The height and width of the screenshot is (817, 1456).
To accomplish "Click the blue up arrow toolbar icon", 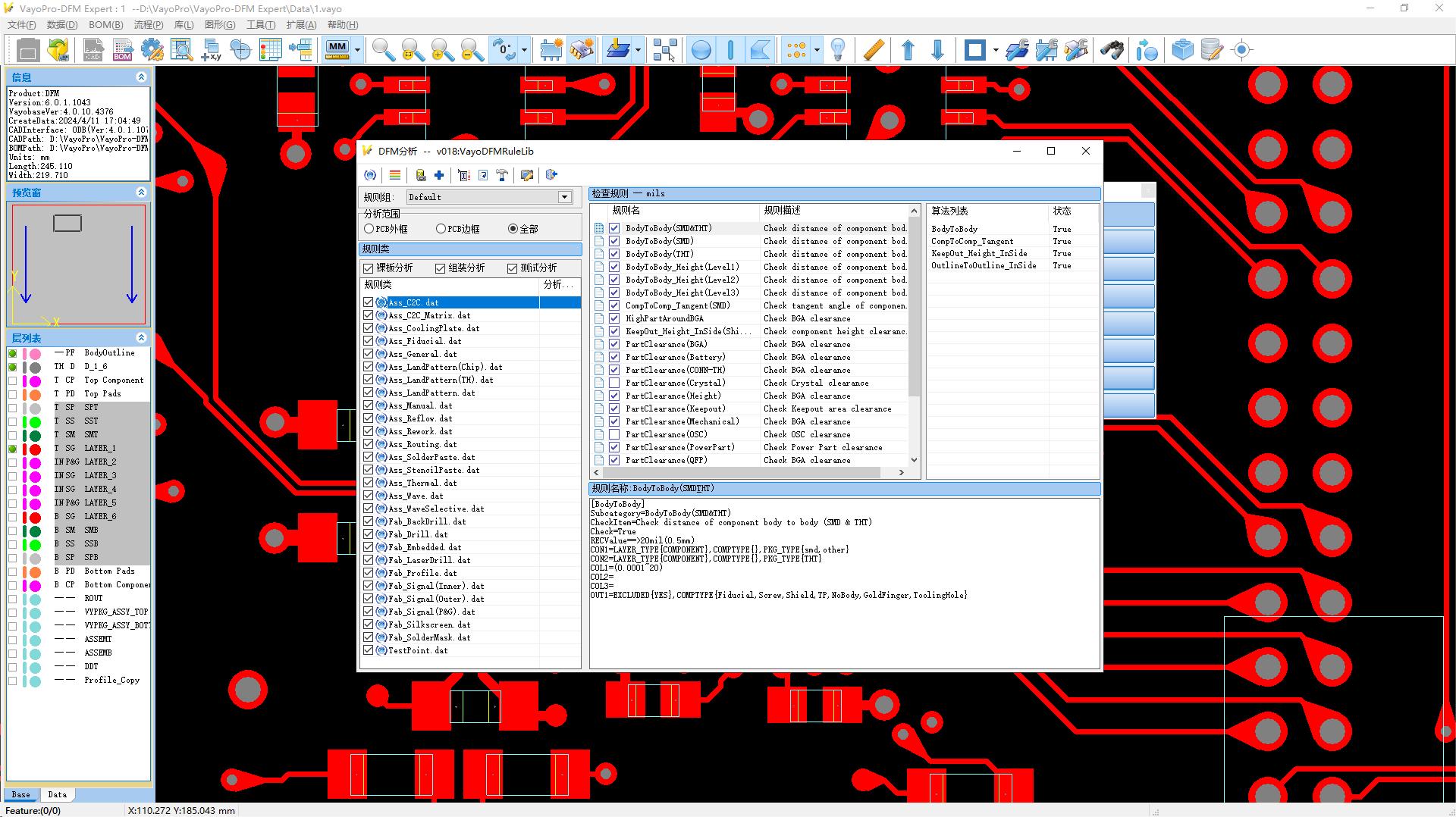I will coord(908,50).
